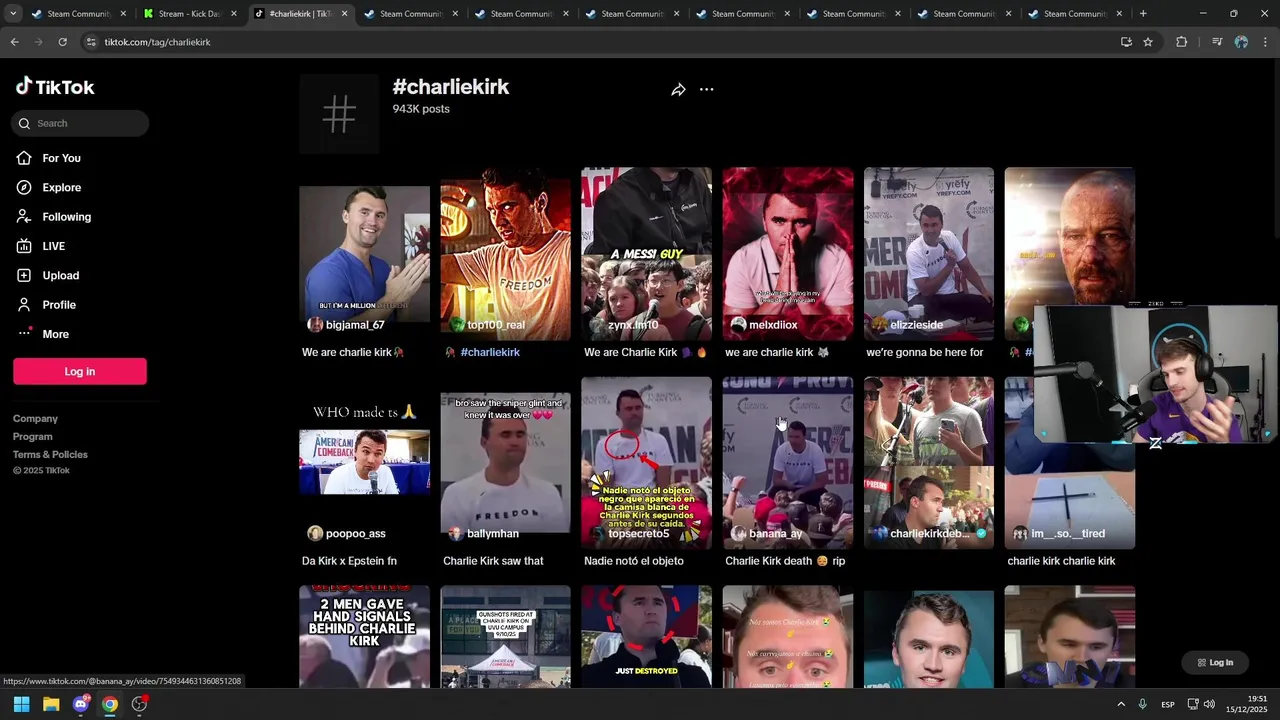Open the Following people icon
Screen dimensions: 1280x720
tap(24, 217)
